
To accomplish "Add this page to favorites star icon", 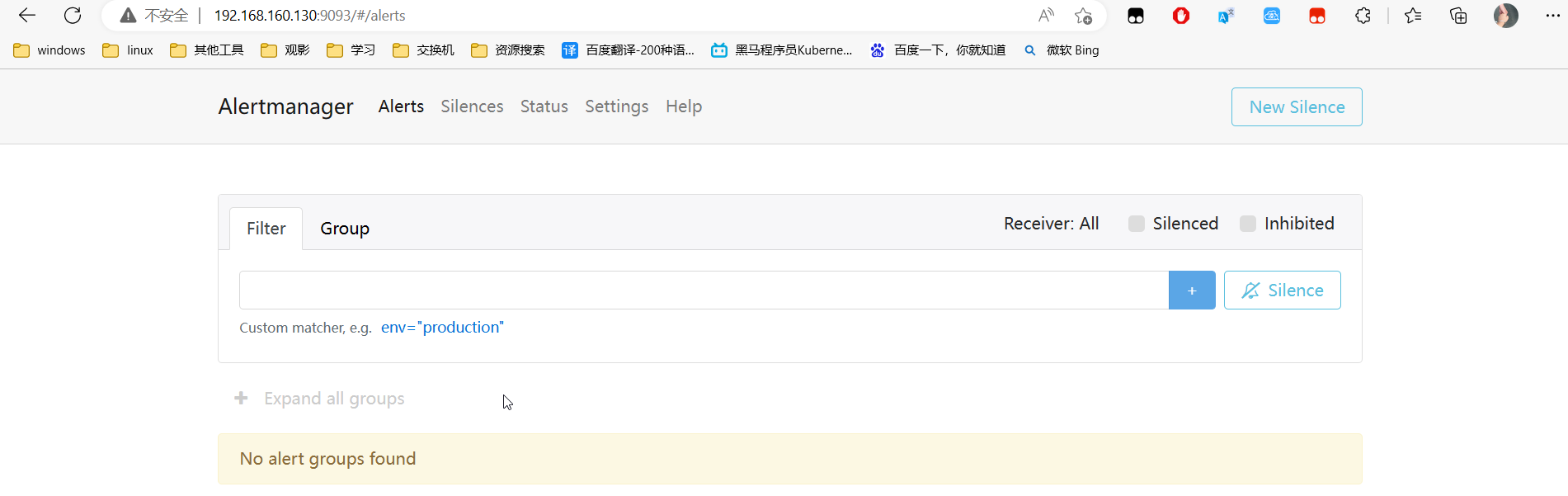I will [x=1083, y=16].
